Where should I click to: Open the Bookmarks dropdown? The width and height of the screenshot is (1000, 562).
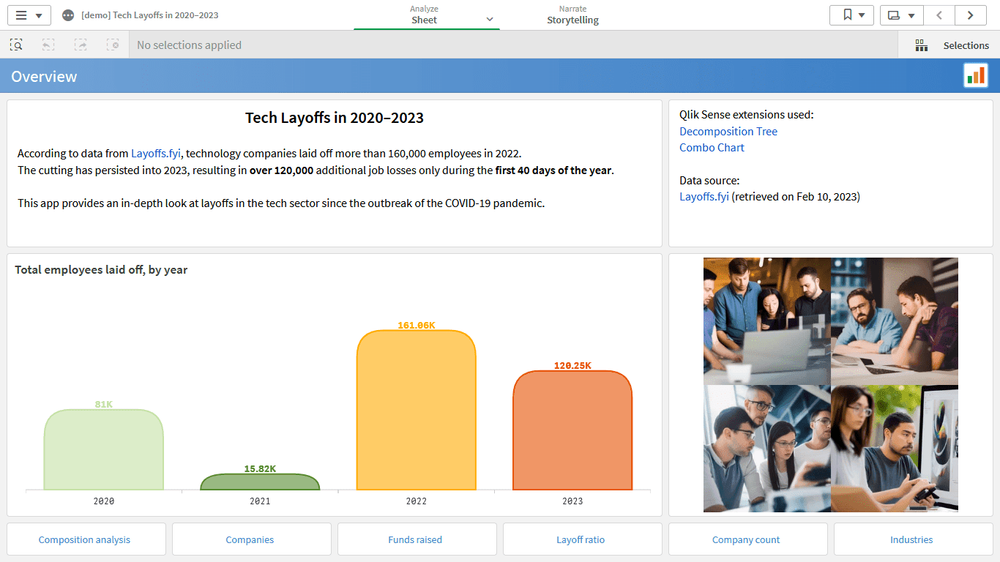[851, 15]
